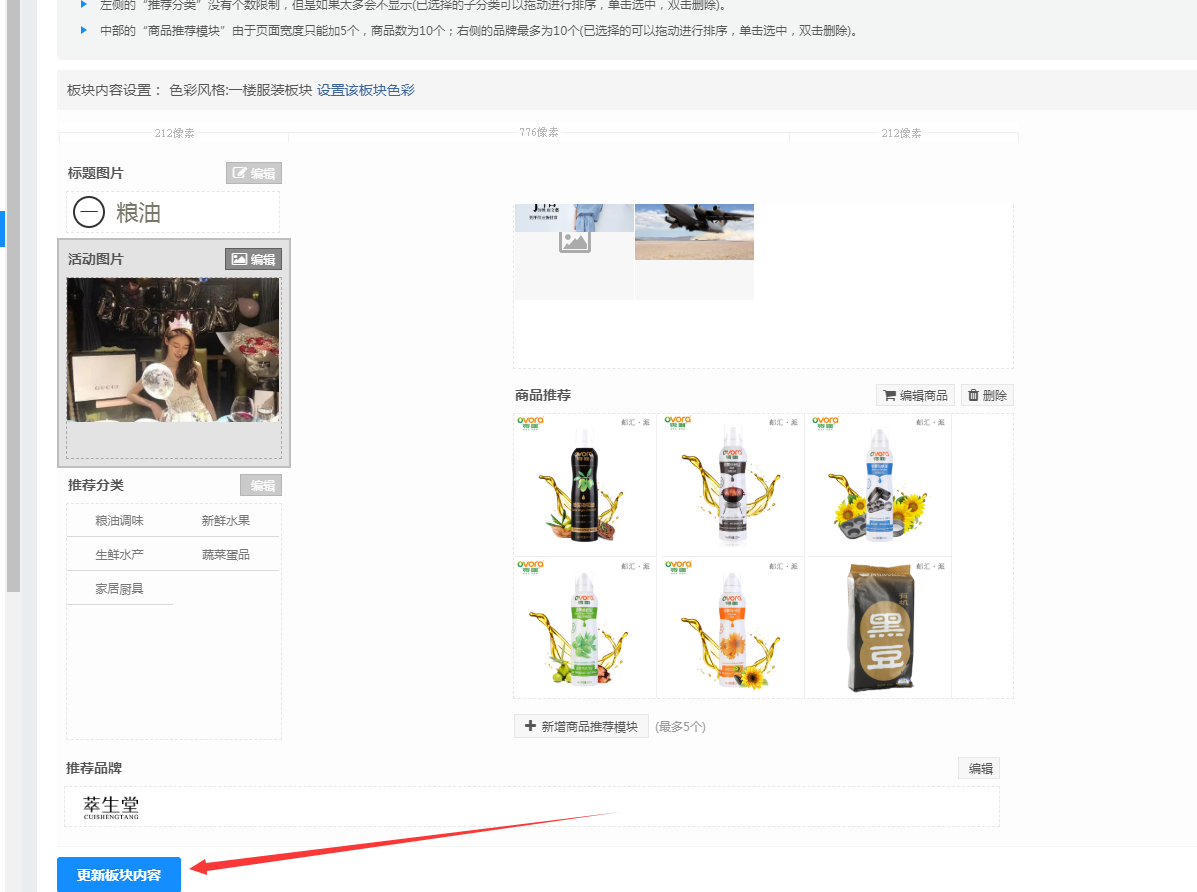1197x892 pixels.
Task: Click the 删除 trash button
Action: pos(987,395)
